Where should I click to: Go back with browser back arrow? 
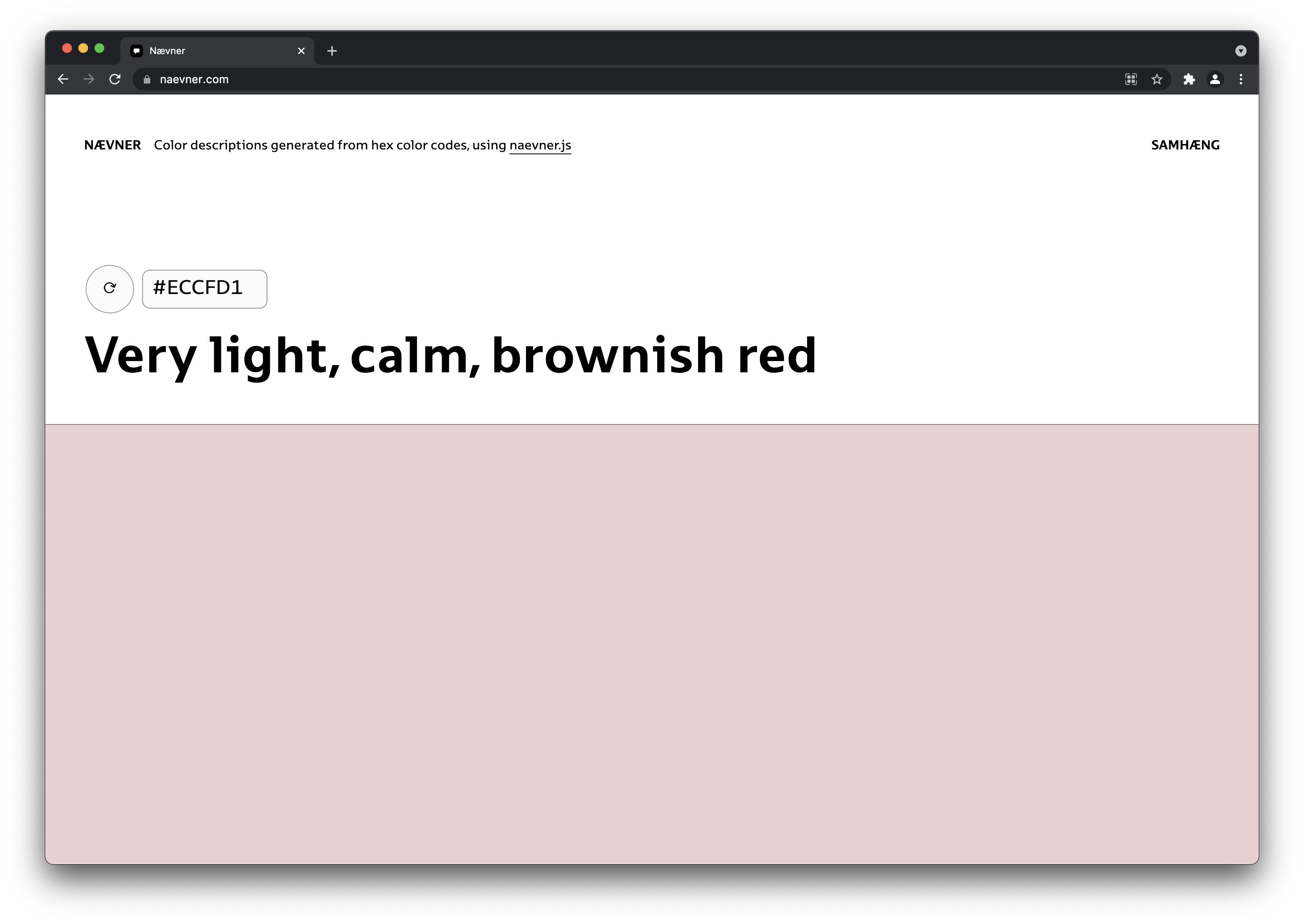(63, 80)
